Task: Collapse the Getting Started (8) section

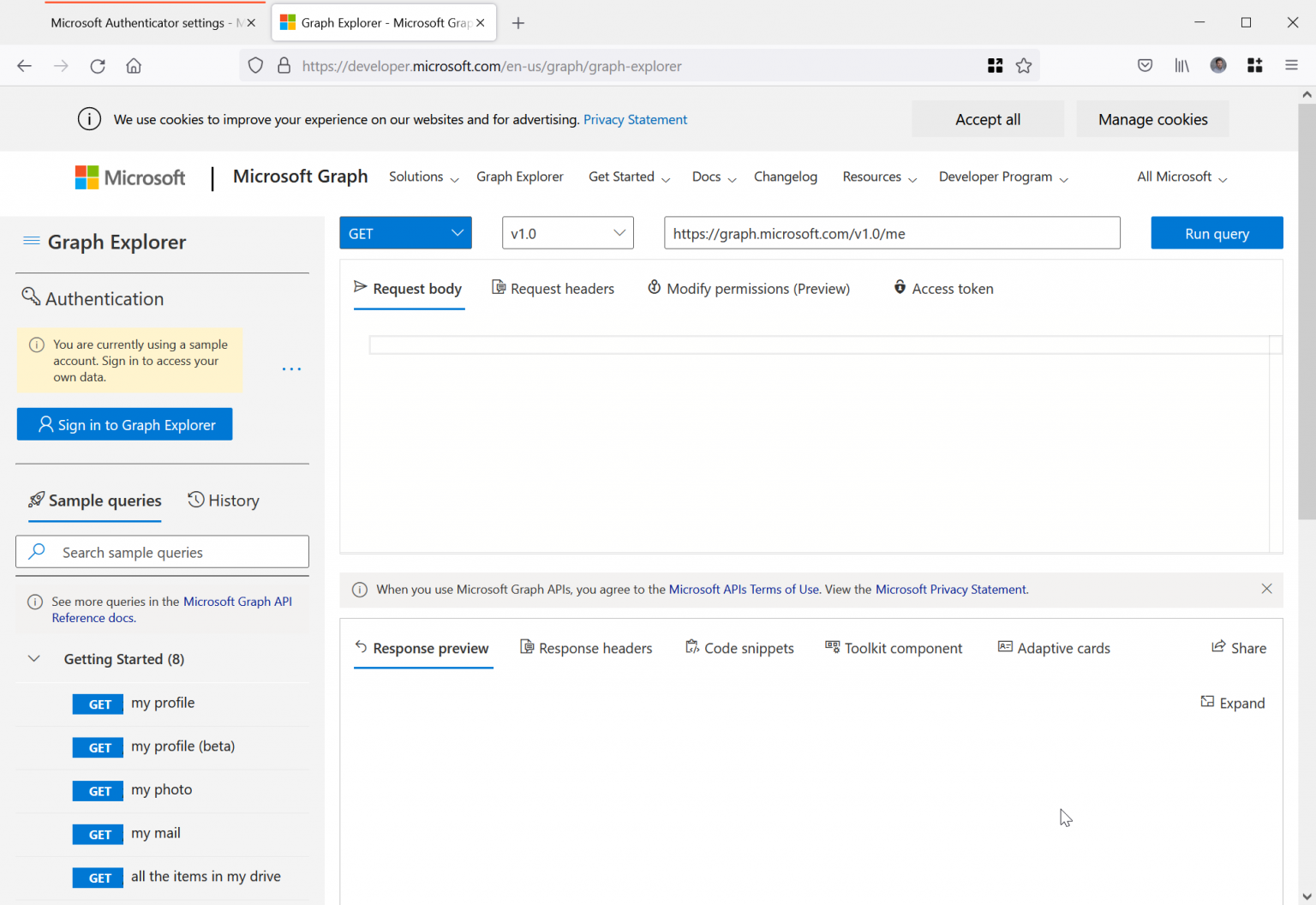Action: (x=34, y=658)
